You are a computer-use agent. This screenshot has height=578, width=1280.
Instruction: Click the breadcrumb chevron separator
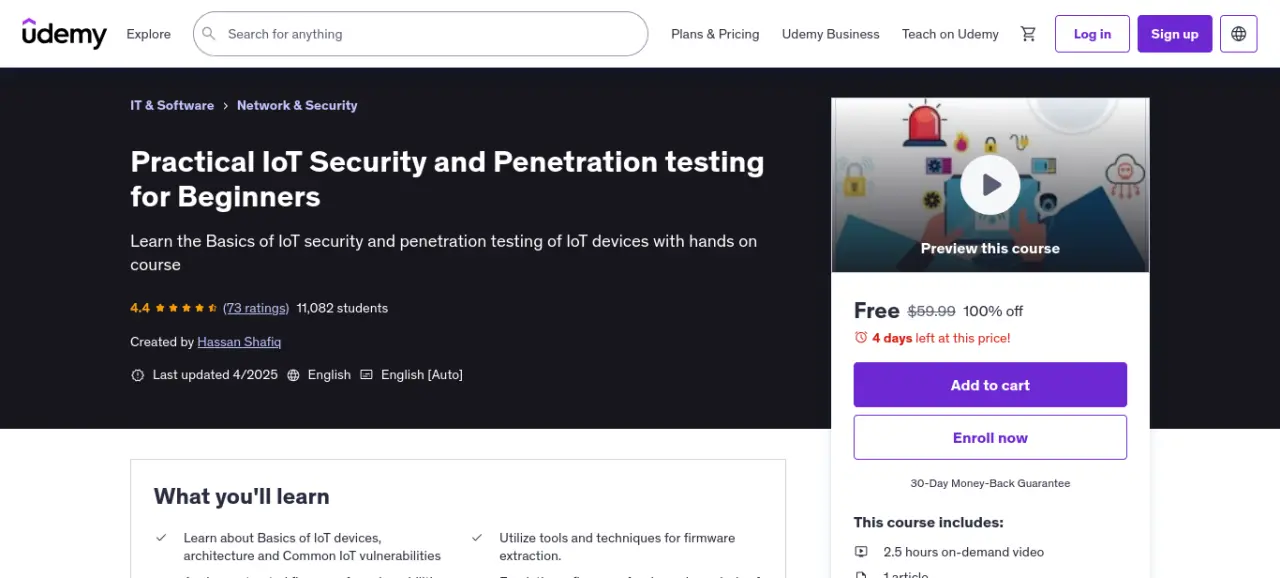tap(226, 105)
